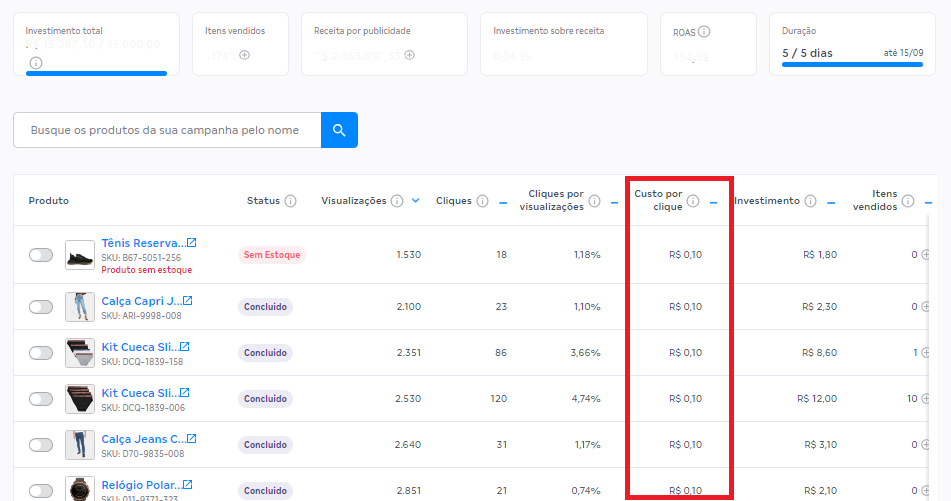Toggle the Calça Jeans product switch

tap(41, 445)
